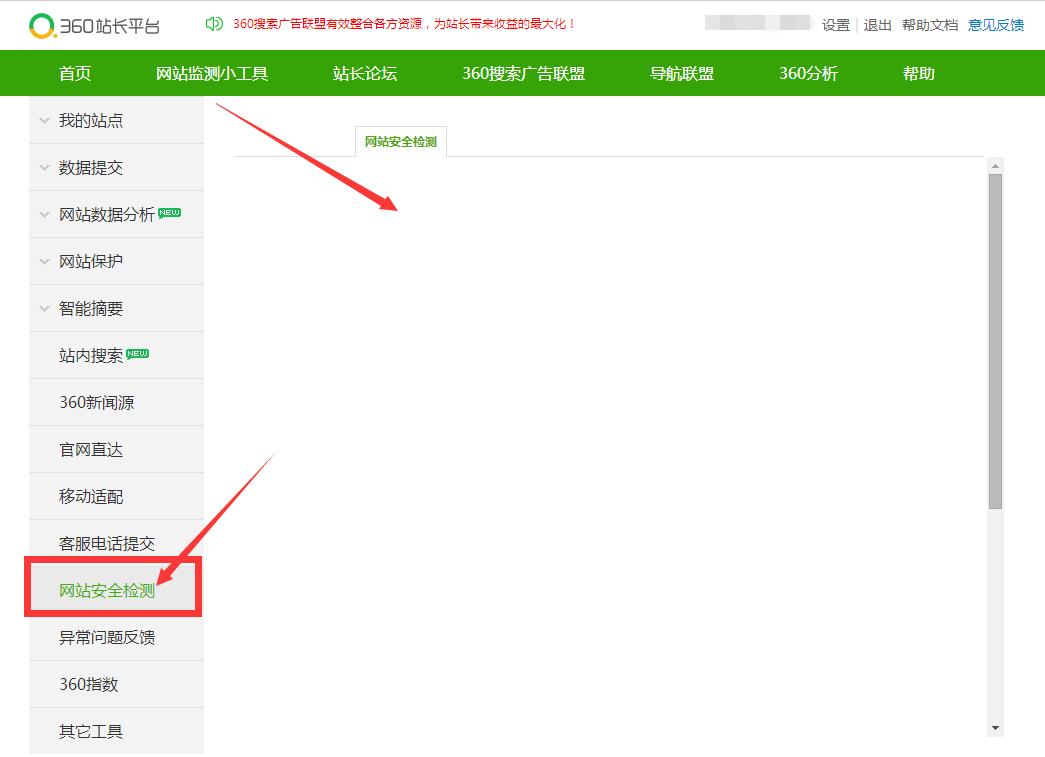Click the green speaker announcement icon
Viewport: 1045px width, 757px height.
coord(213,24)
